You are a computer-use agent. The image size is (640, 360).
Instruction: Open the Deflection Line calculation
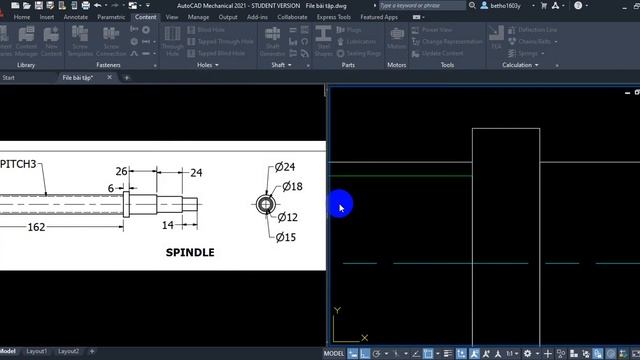(x=532, y=30)
